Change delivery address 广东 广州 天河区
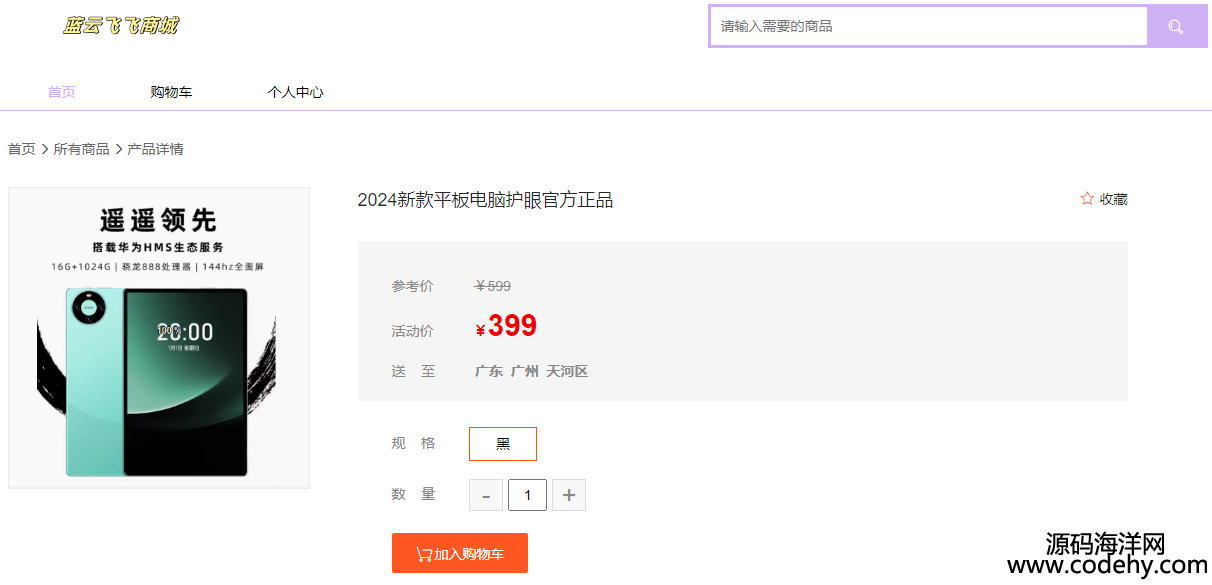This screenshot has height=585, width=1212. tap(531, 371)
